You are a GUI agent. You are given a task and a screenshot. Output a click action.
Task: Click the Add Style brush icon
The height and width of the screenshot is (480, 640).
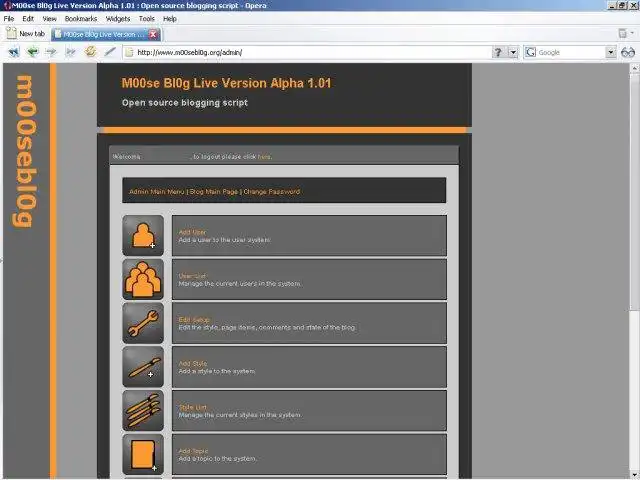click(x=143, y=367)
